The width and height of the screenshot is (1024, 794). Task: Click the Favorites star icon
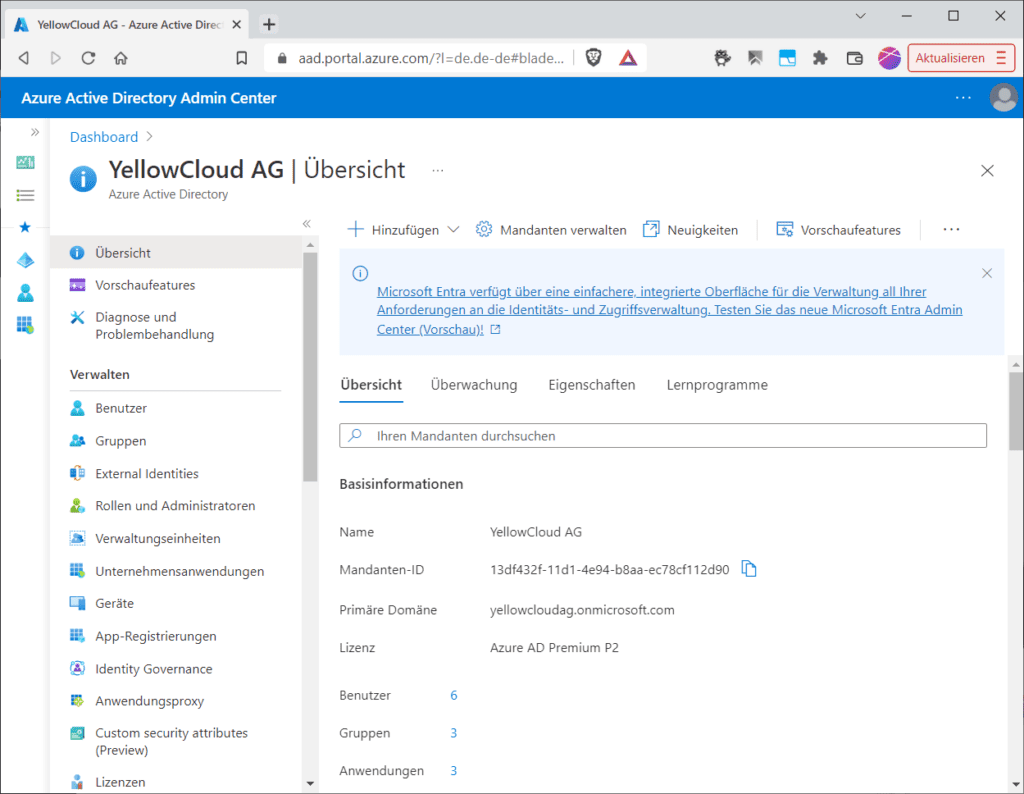pos(25,227)
